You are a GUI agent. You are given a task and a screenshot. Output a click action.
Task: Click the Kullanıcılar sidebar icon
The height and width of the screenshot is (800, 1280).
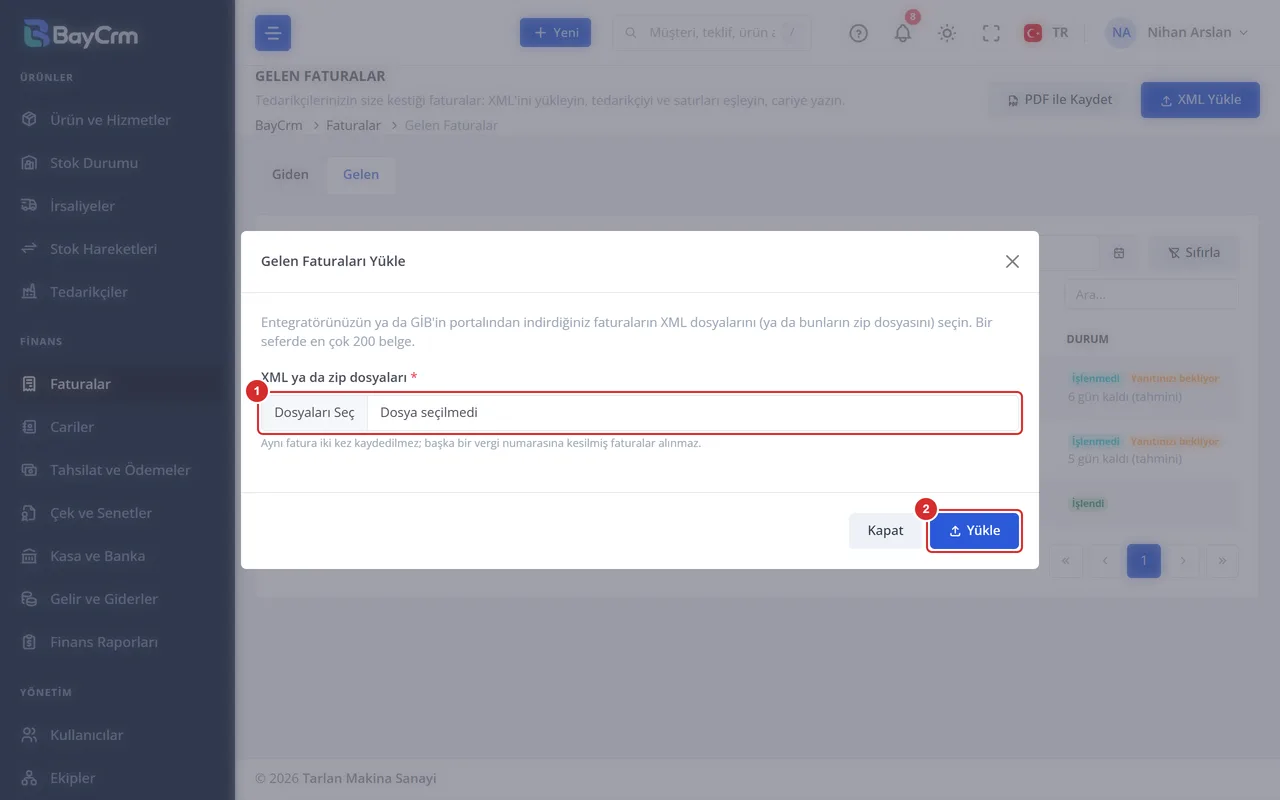tap(29, 735)
